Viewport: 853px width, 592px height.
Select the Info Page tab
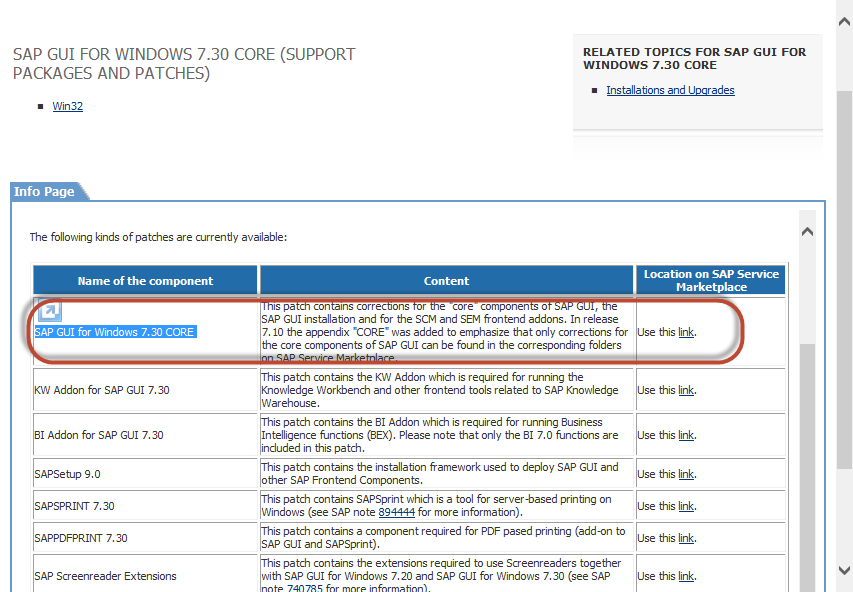point(45,192)
